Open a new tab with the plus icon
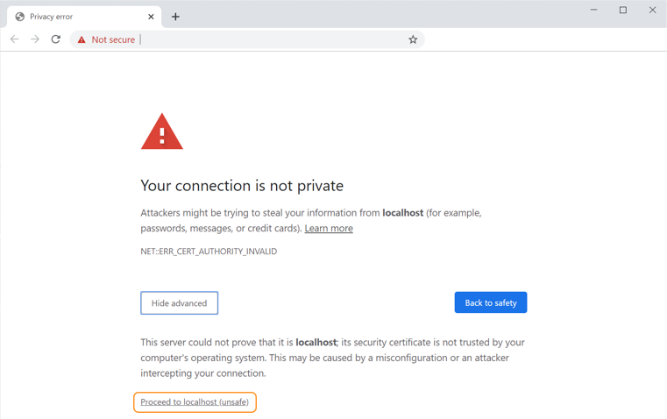Screen dimensions: 667x419 click(x=175, y=17)
